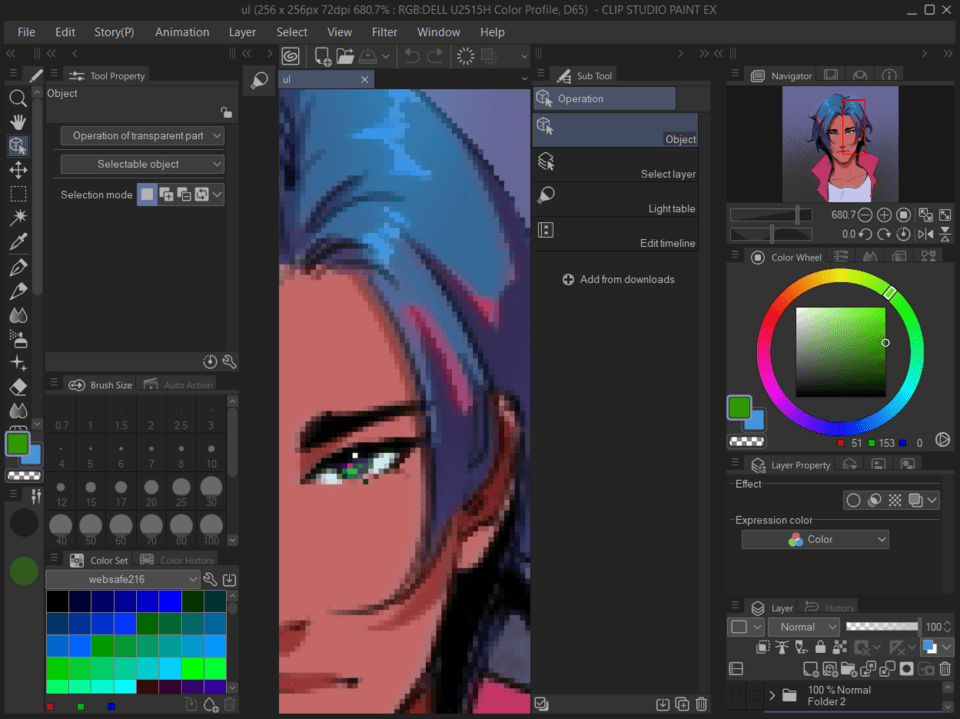Pick the Auto select magic wand tool
The height and width of the screenshot is (719, 960).
[x=18, y=218]
